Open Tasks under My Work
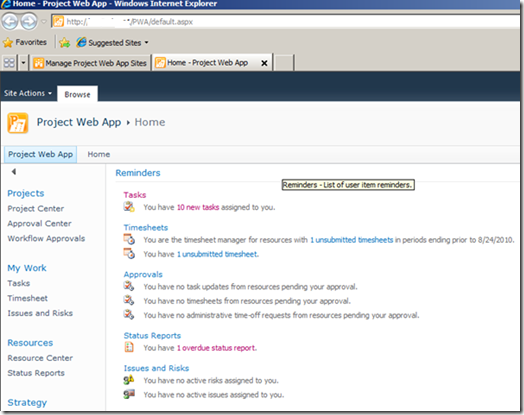This screenshot has width=524, height=415. coord(19,283)
